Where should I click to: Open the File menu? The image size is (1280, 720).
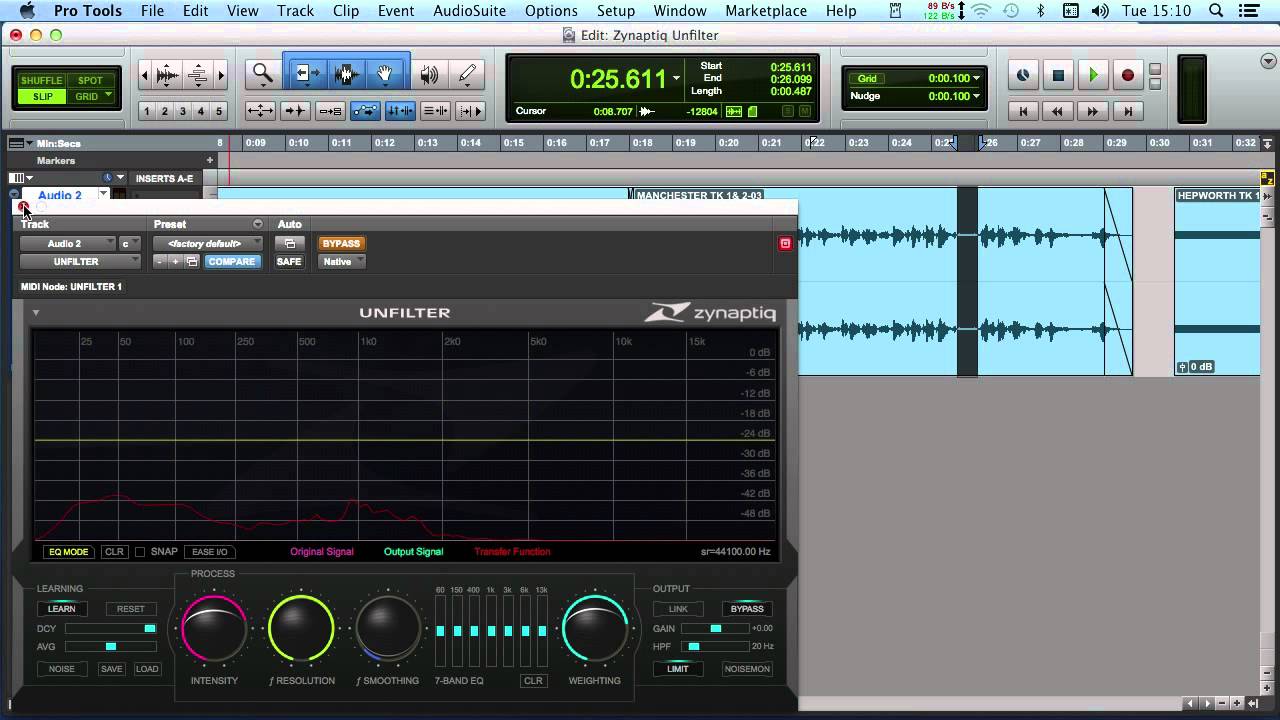click(152, 11)
